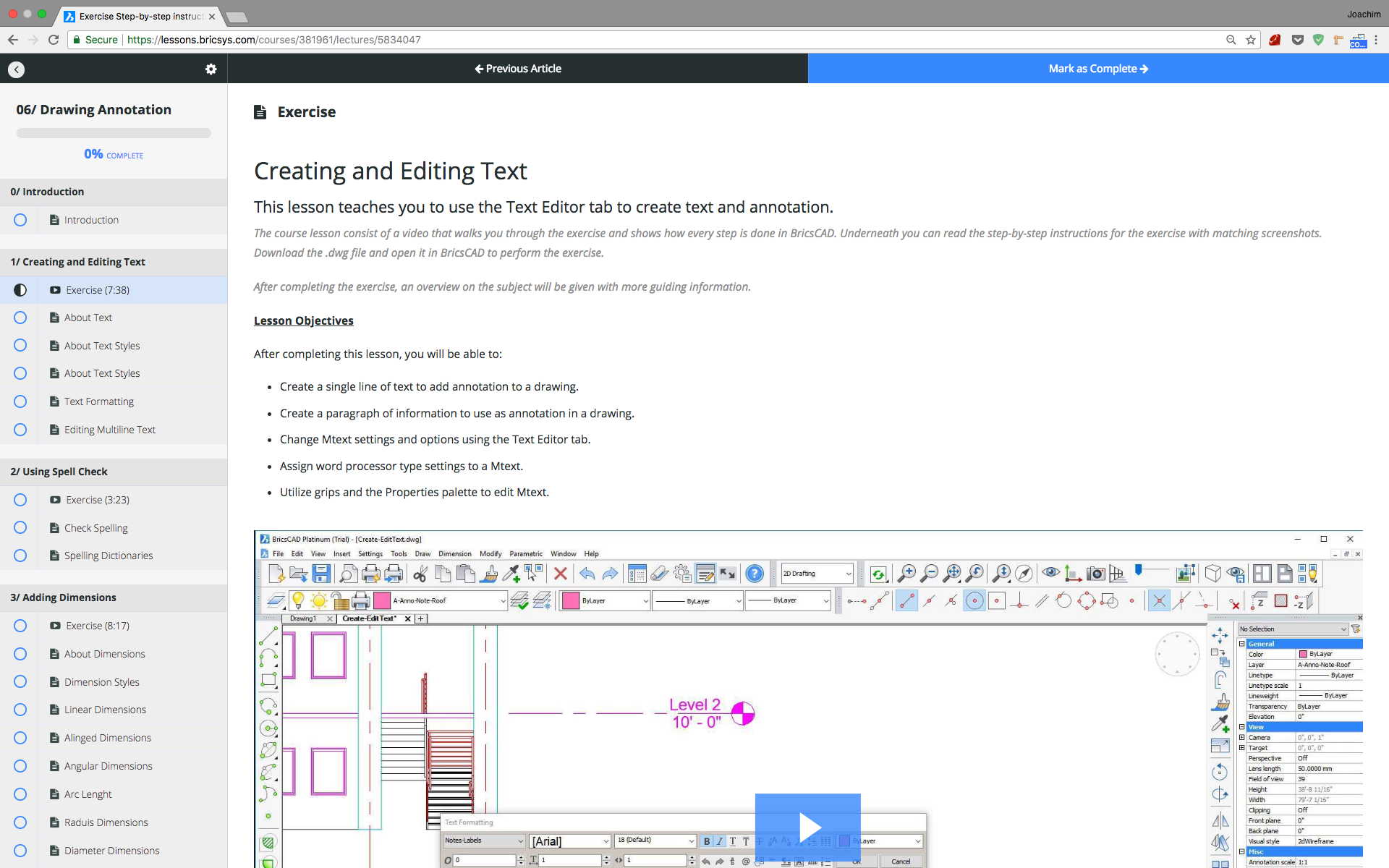Click Cancel in Text Formatting dialog
The image size is (1389, 868).
click(901, 861)
